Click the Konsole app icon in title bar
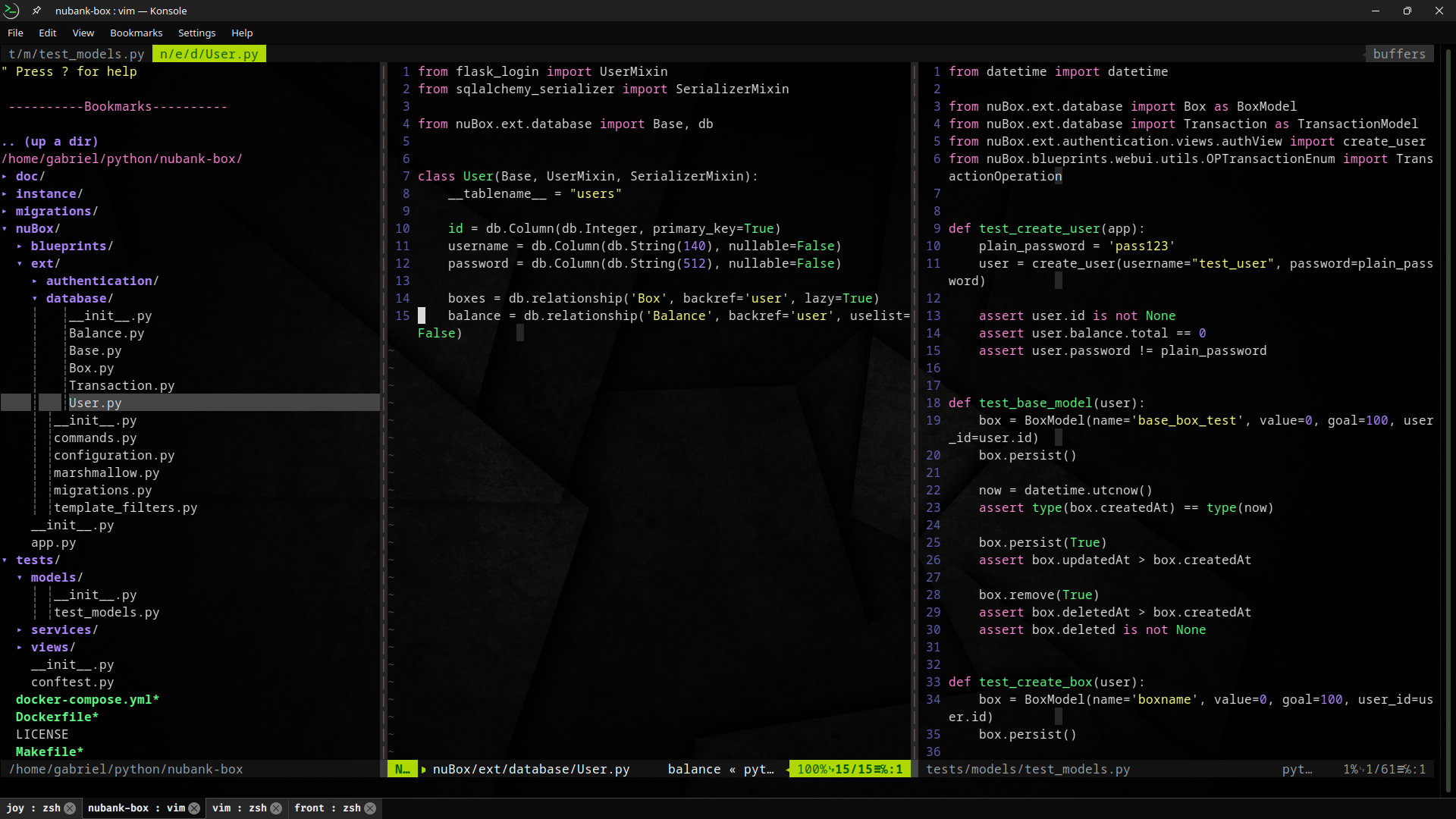1456x819 pixels. tap(11, 11)
